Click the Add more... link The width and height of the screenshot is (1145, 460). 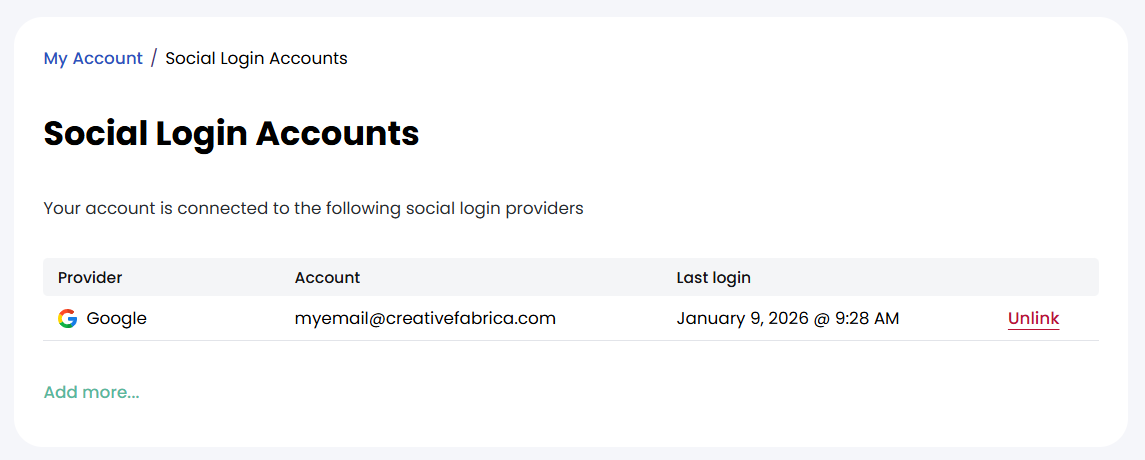click(x=91, y=392)
